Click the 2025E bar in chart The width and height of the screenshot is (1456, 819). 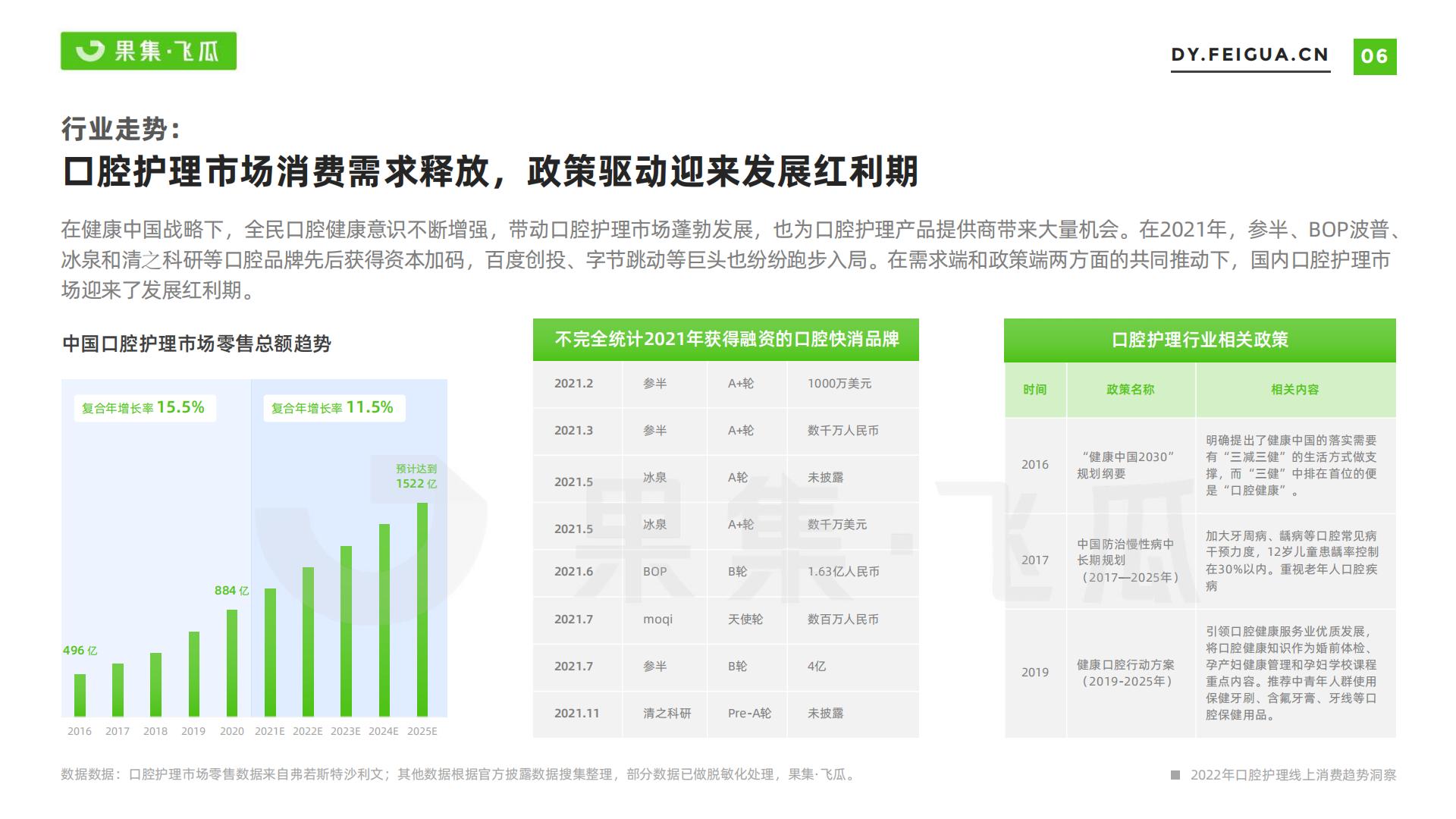[422, 610]
